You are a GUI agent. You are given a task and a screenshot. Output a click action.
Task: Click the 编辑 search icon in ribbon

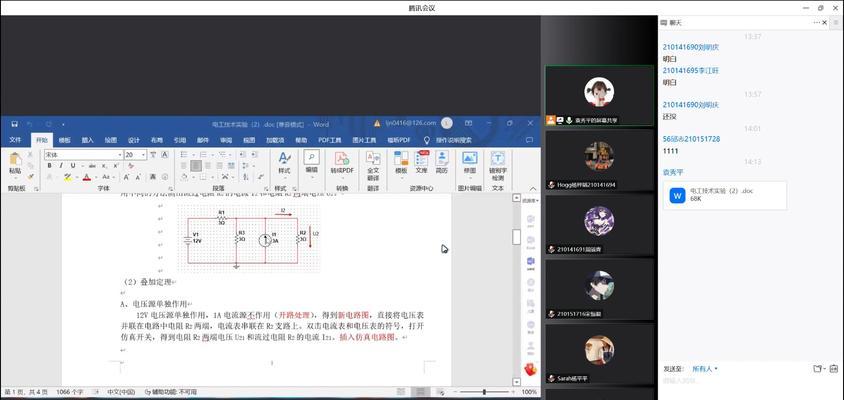click(x=312, y=160)
